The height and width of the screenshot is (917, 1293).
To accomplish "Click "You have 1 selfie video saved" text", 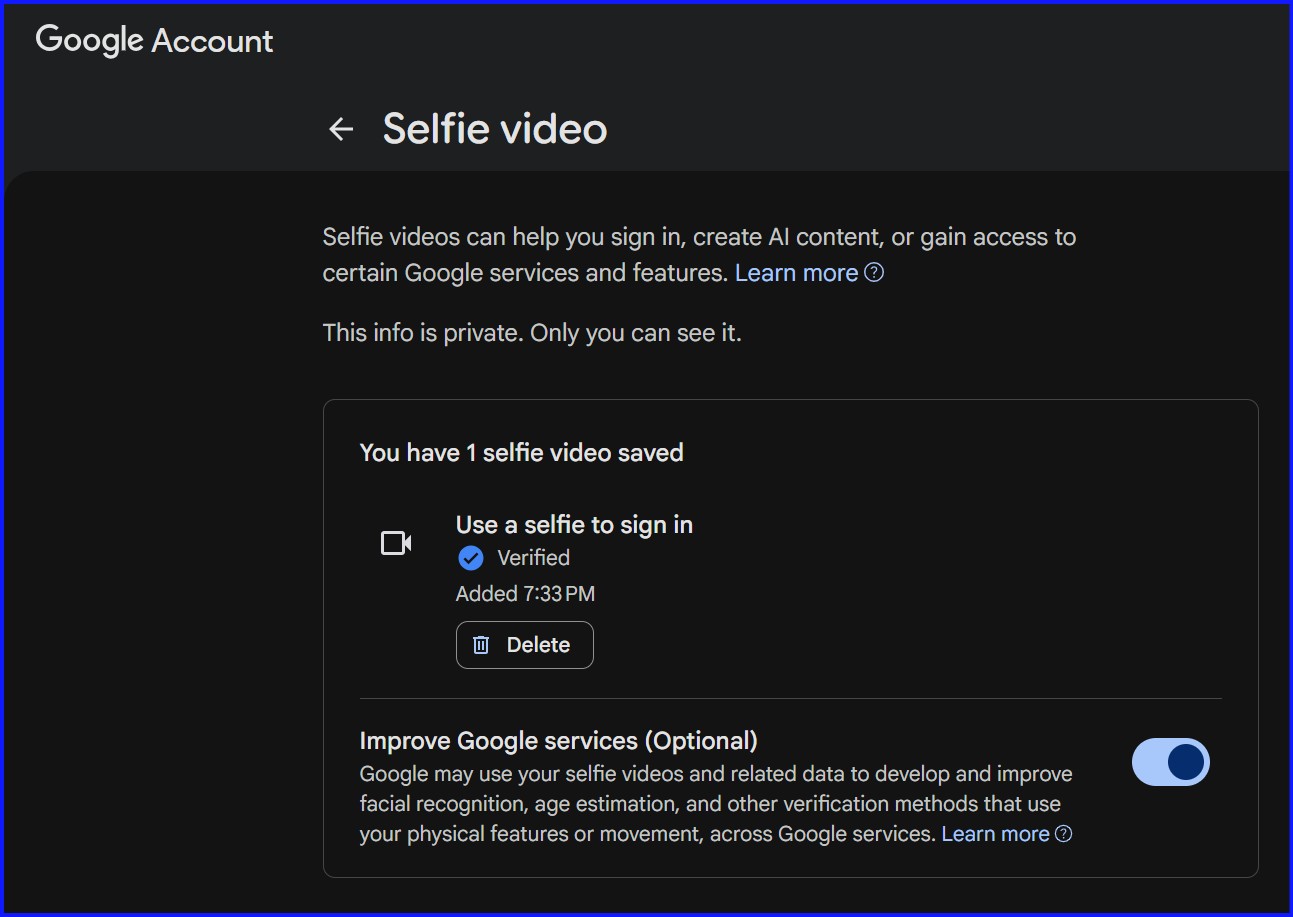I will pos(521,453).
